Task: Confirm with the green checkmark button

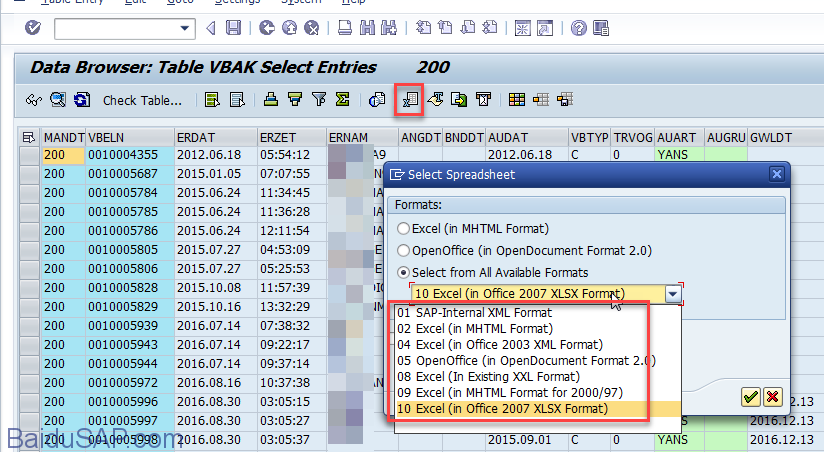Action: coord(751,397)
